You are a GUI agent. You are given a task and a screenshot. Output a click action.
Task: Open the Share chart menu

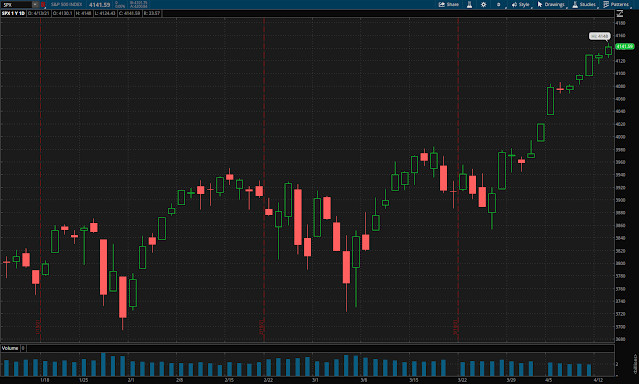[448, 4]
